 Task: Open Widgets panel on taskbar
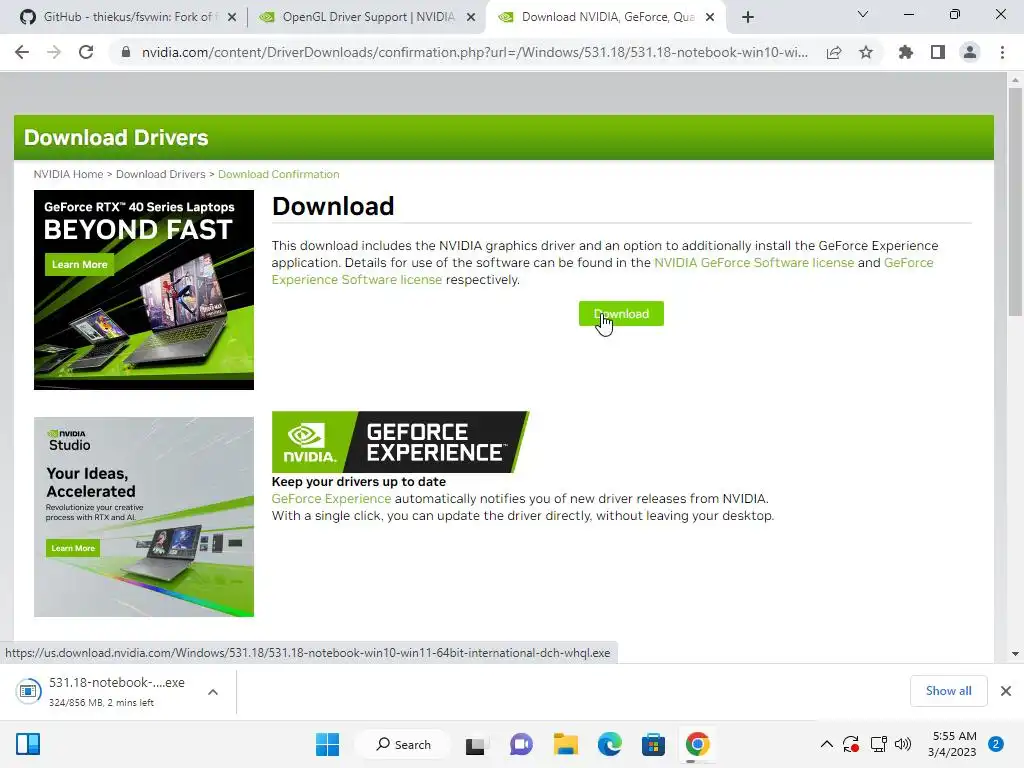[28, 744]
